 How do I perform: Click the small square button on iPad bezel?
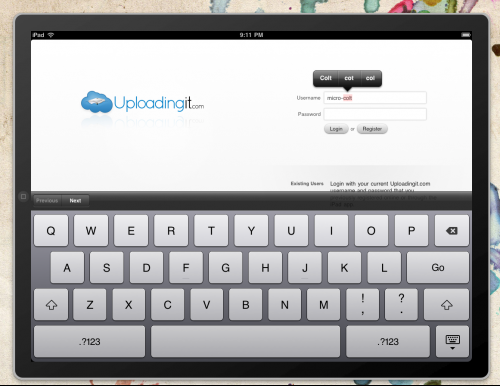click(x=23, y=197)
